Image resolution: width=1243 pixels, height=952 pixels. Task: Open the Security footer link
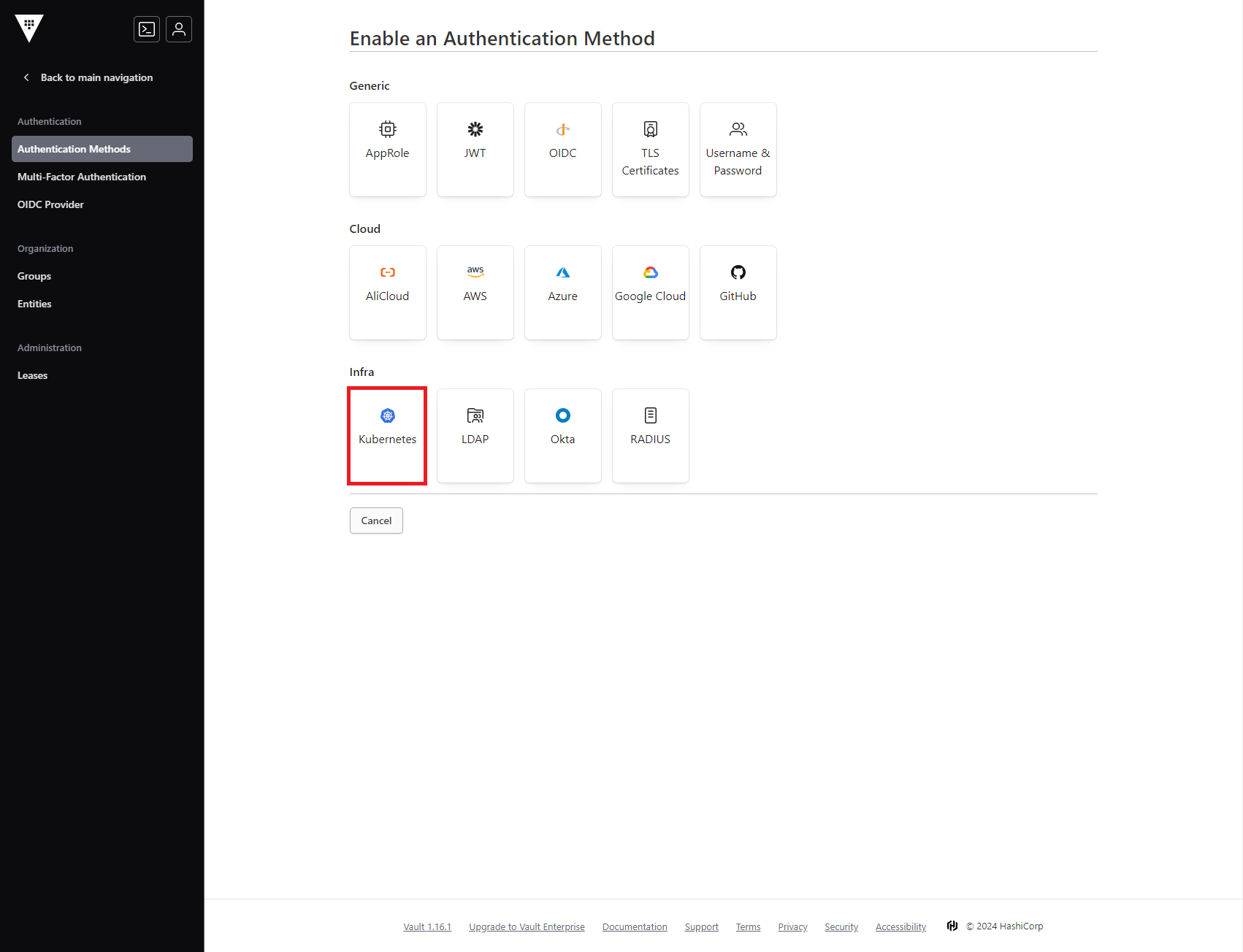point(841,926)
